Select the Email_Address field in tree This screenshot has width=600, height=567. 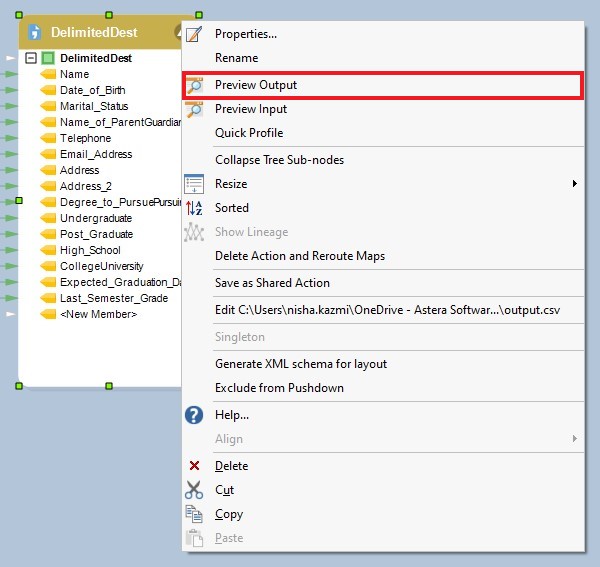95,154
